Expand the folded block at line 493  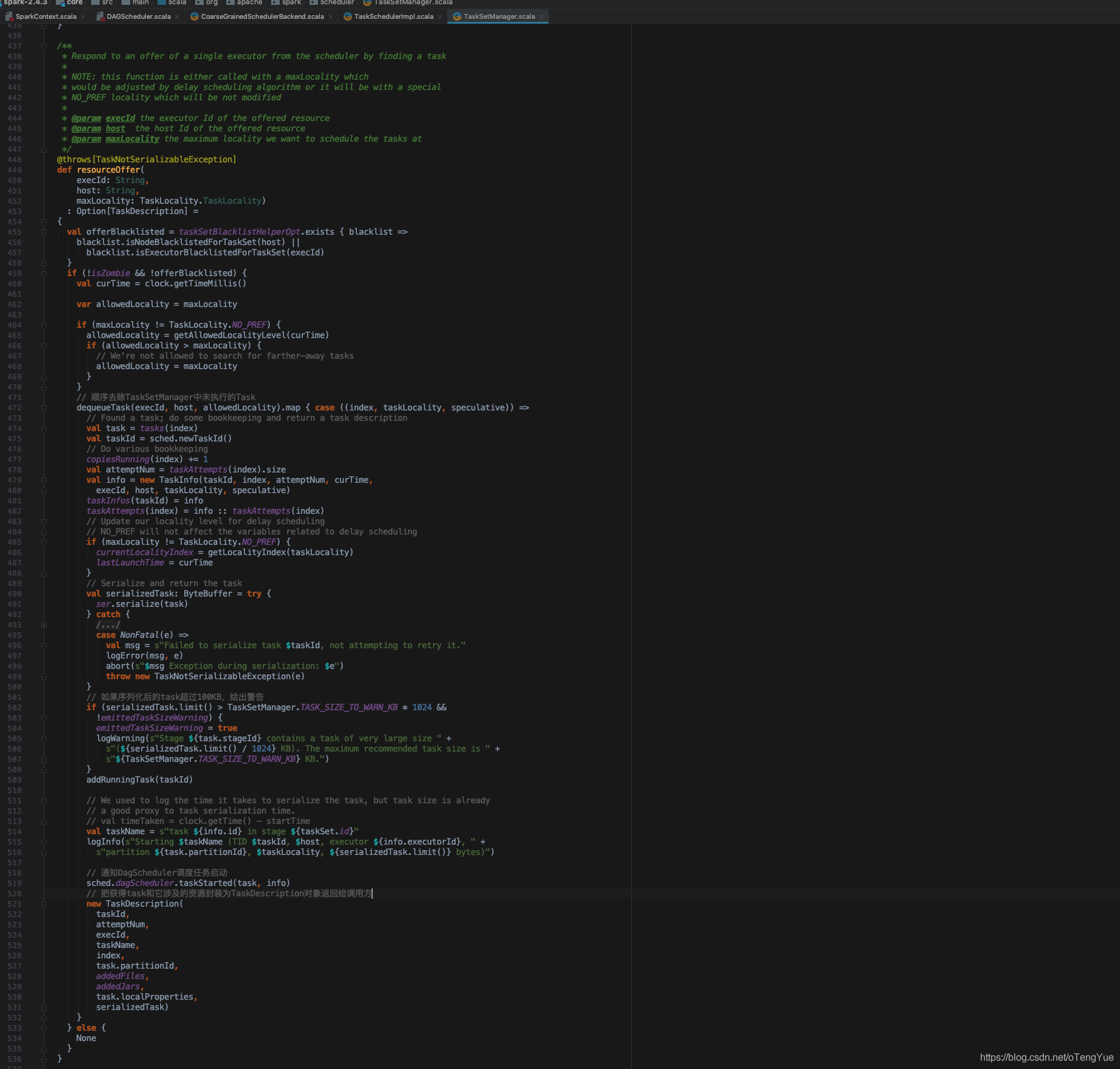(x=44, y=625)
